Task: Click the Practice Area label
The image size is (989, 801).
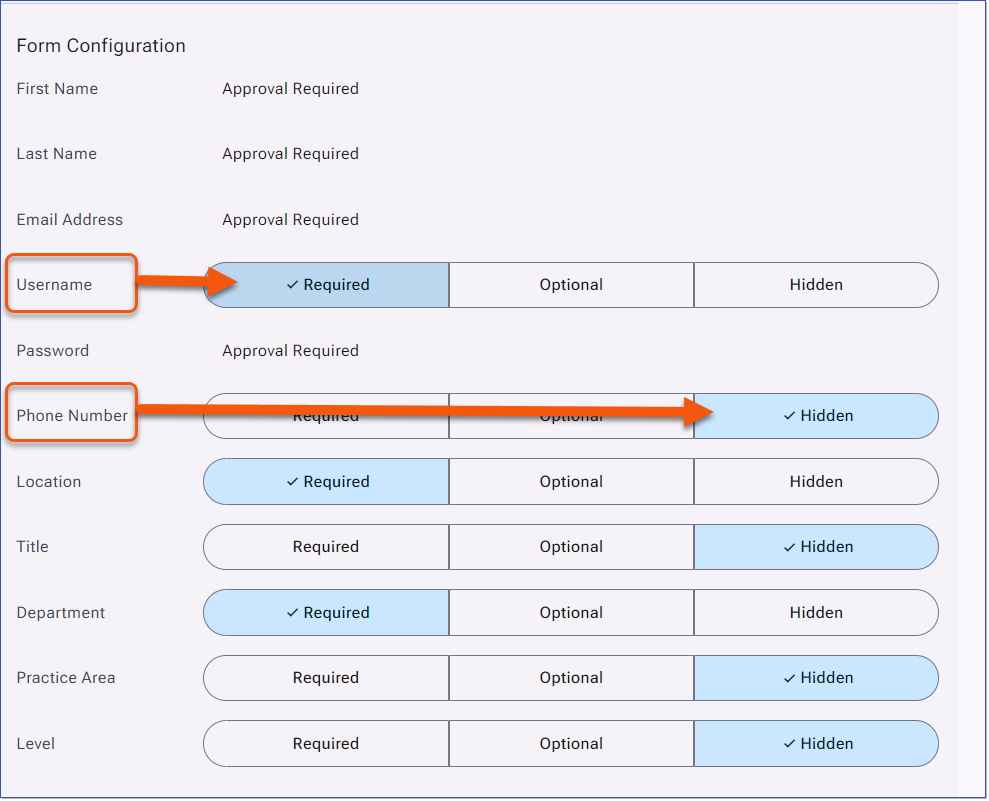Action: [66, 678]
